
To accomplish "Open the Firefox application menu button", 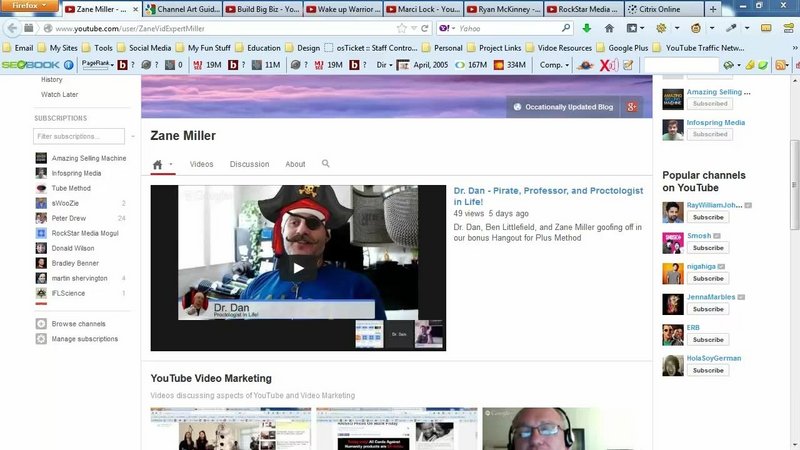I will [29, 6].
